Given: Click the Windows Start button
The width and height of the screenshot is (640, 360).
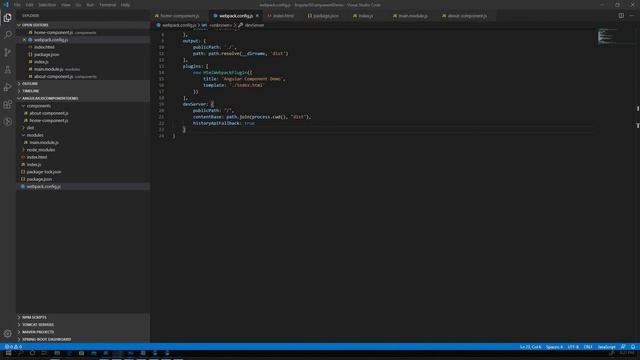Looking at the screenshot, I should [8, 353].
